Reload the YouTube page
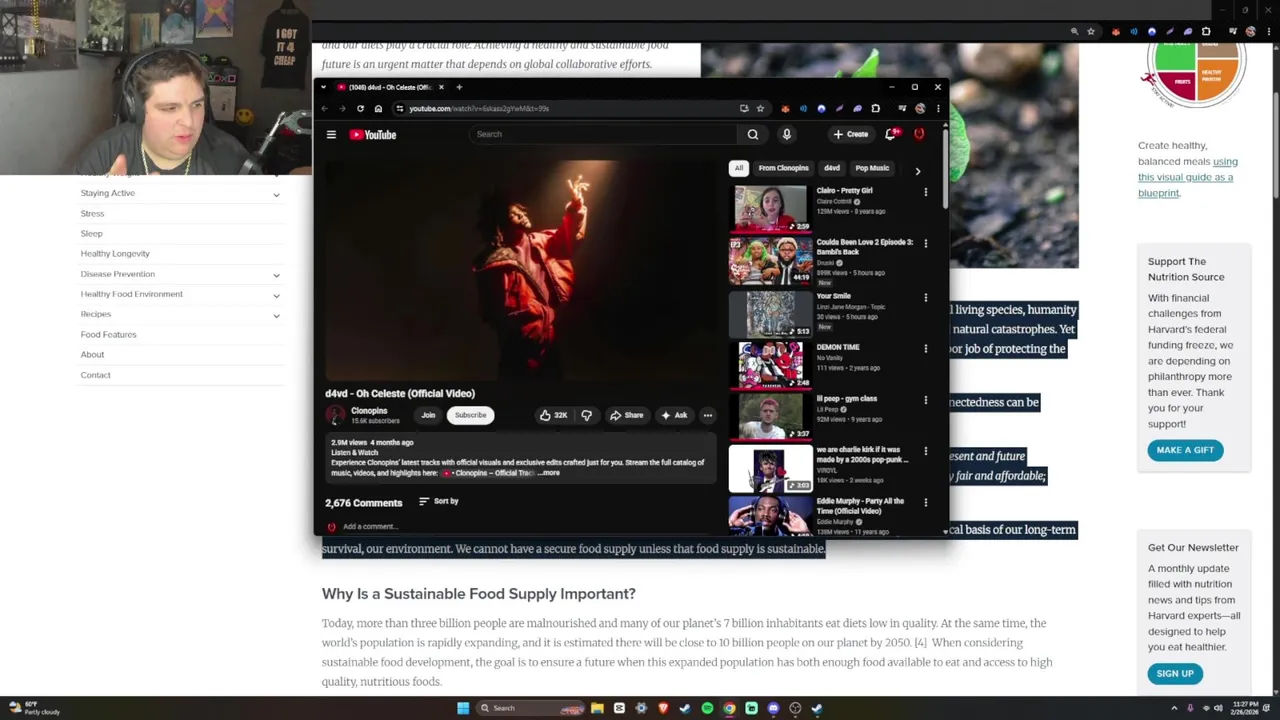This screenshot has width=1280, height=720. (x=360, y=108)
